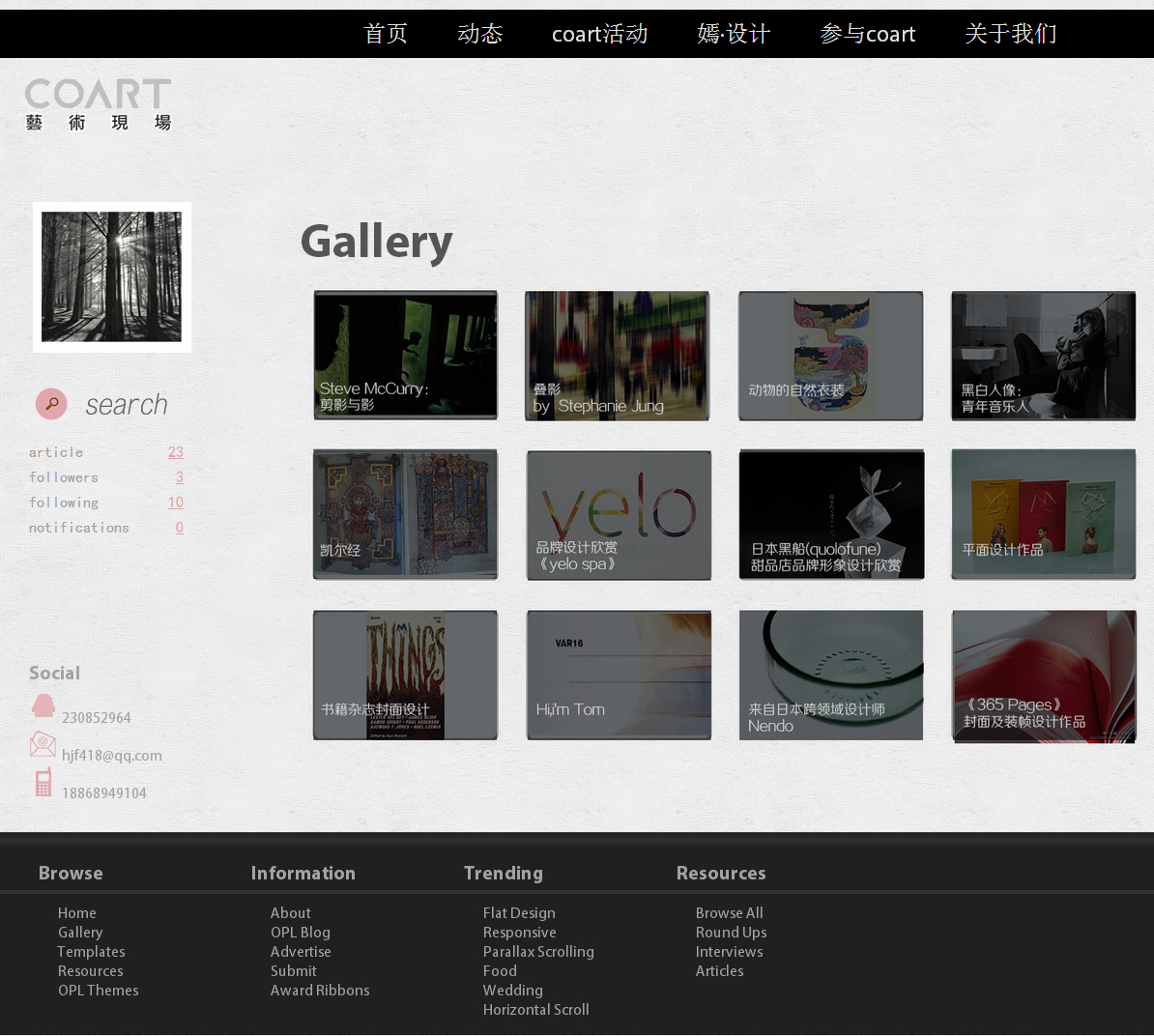
Task: Click the Information footer heading
Action: coord(303,873)
